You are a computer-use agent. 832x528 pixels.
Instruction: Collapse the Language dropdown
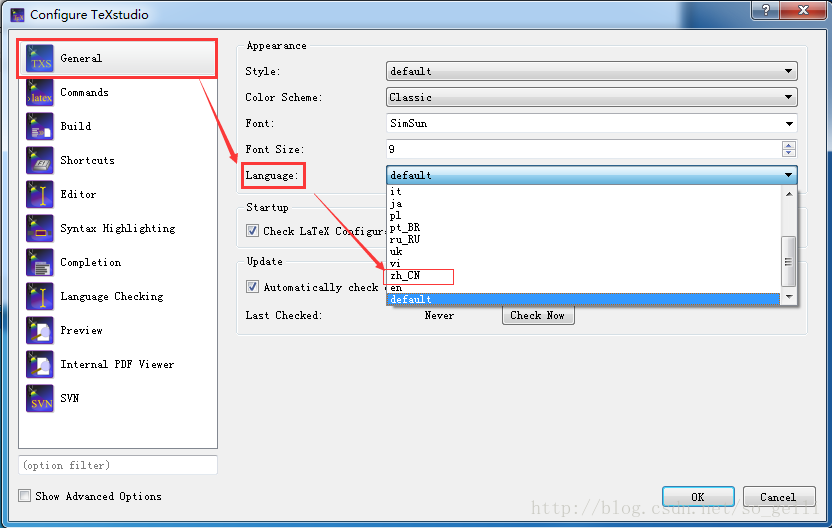(592, 175)
